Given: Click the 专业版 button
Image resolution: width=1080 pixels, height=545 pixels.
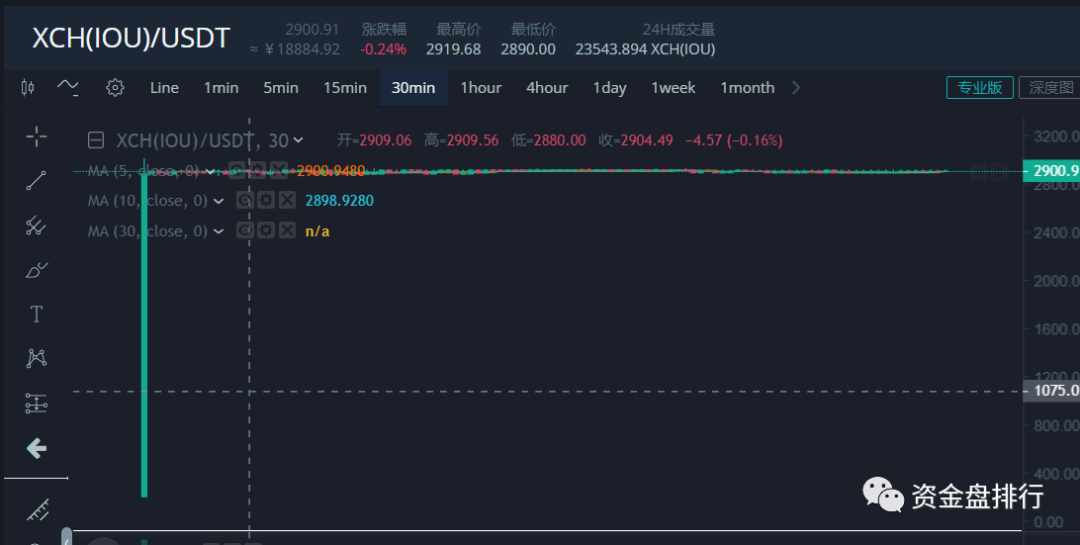Looking at the screenshot, I should [980, 88].
